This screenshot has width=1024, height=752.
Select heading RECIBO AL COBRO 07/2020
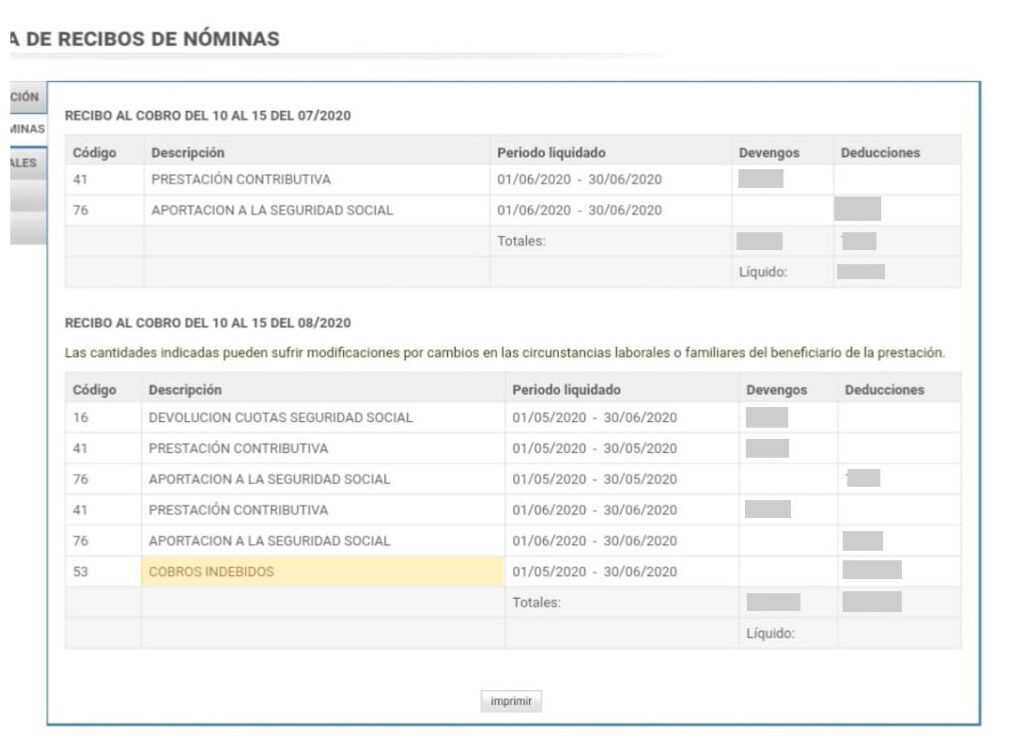pyautogui.click(x=207, y=116)
